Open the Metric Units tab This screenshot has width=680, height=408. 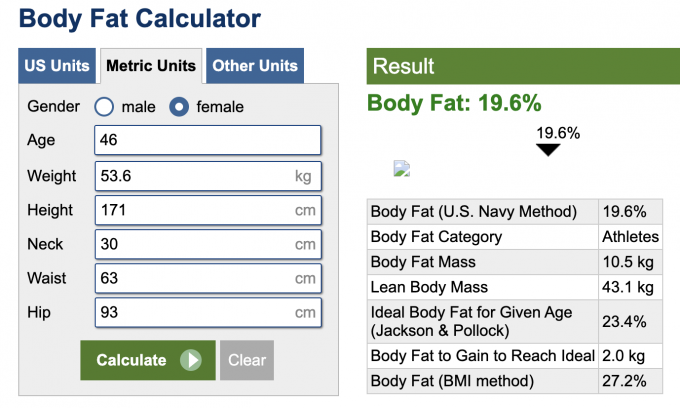151,66
